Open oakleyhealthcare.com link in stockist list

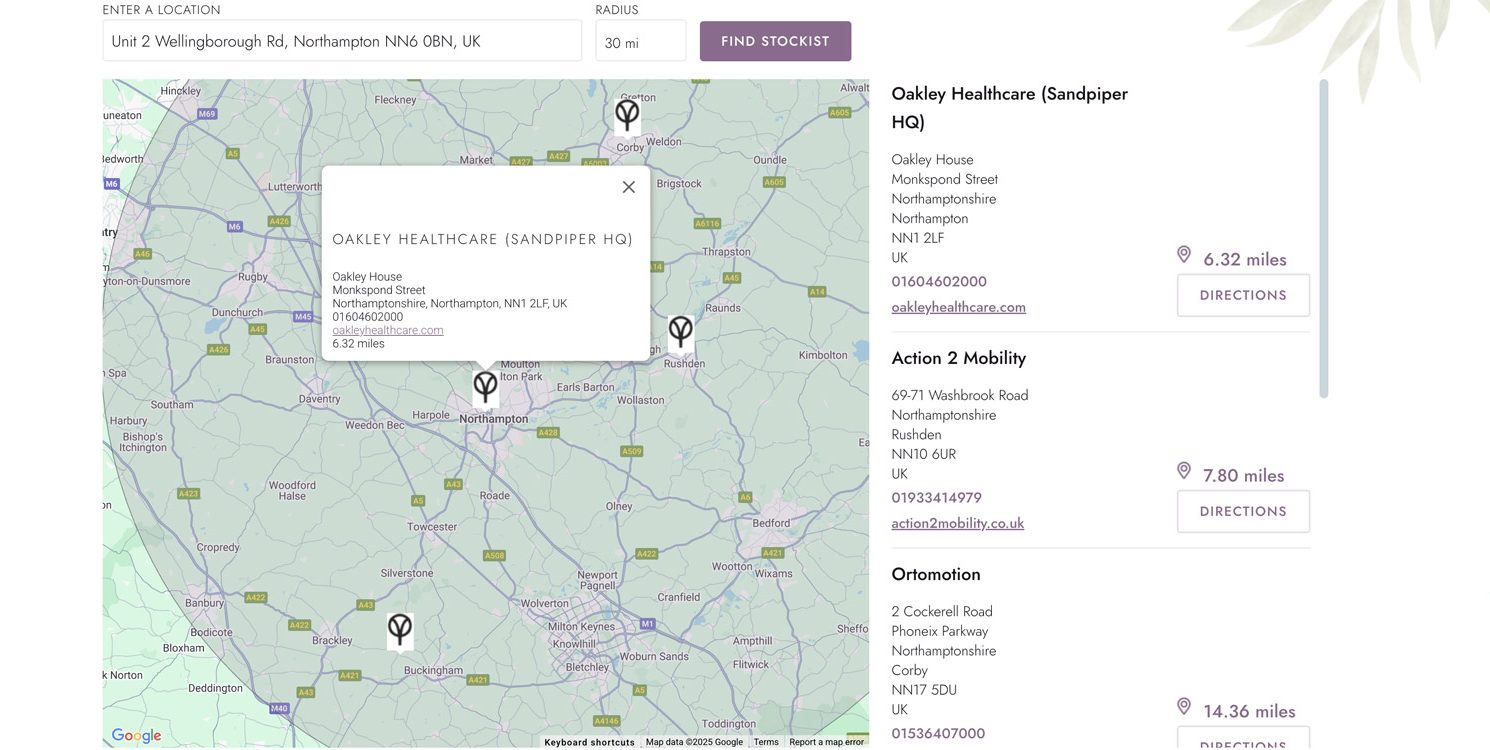tap(958, 307)
